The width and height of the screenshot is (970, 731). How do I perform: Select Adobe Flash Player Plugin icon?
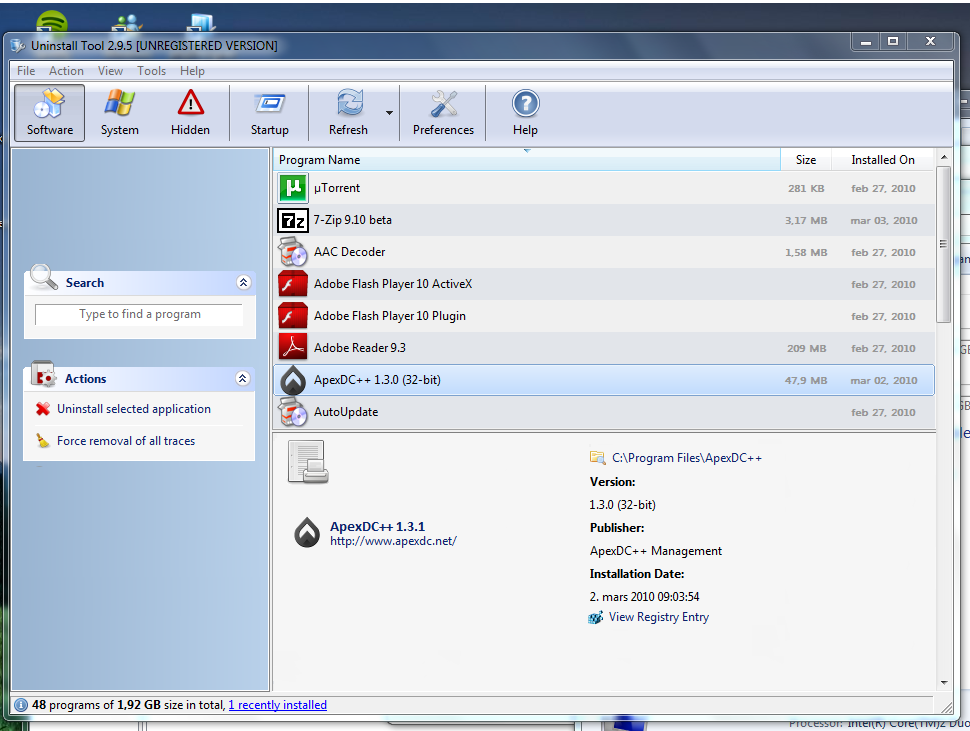(x=293, y=316)
